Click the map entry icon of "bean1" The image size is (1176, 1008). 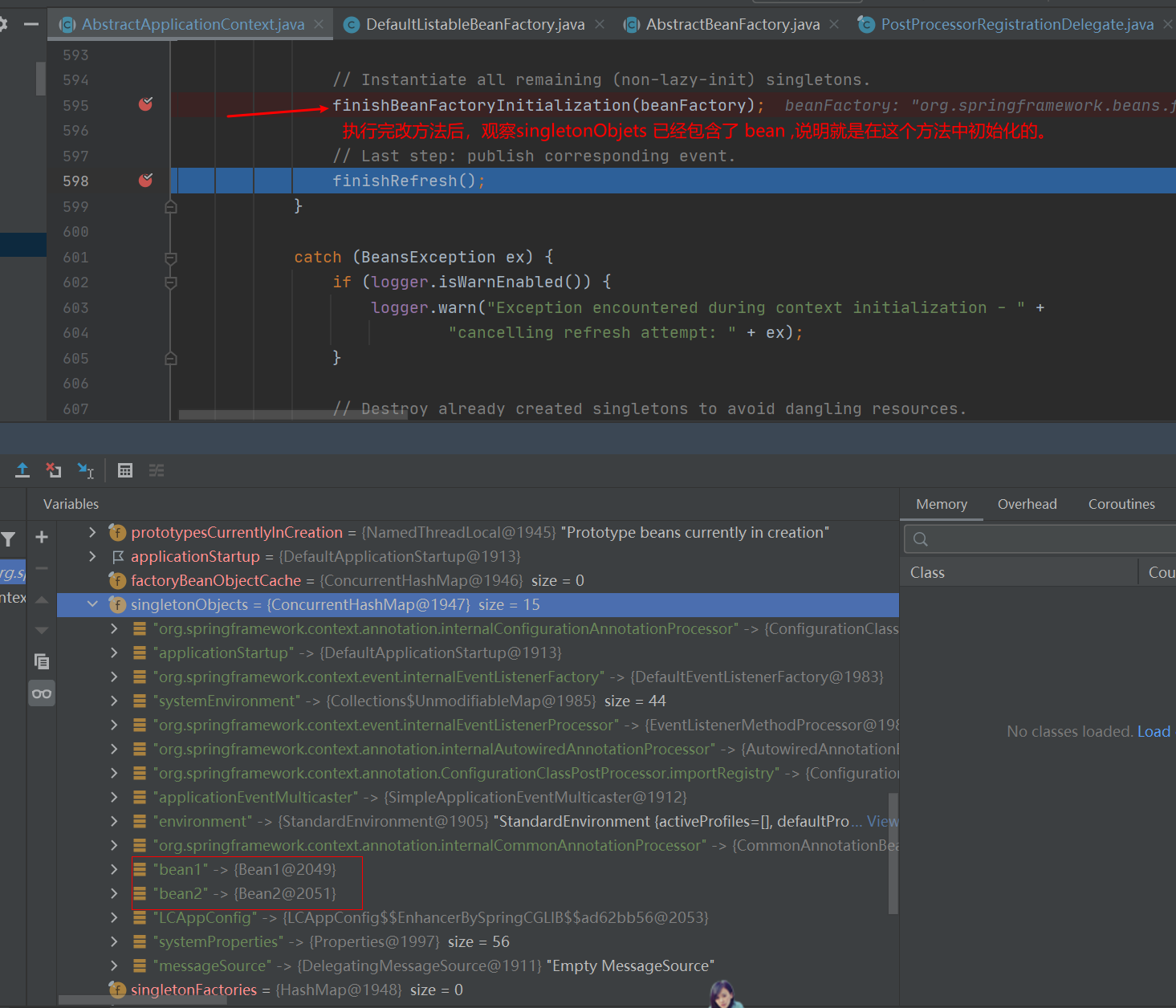tap(140, 869)
